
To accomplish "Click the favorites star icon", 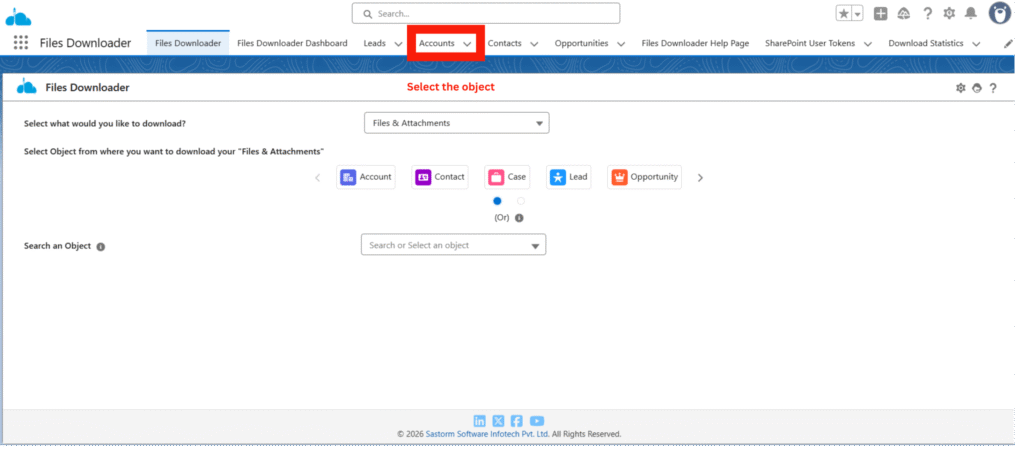I will 844,14.
